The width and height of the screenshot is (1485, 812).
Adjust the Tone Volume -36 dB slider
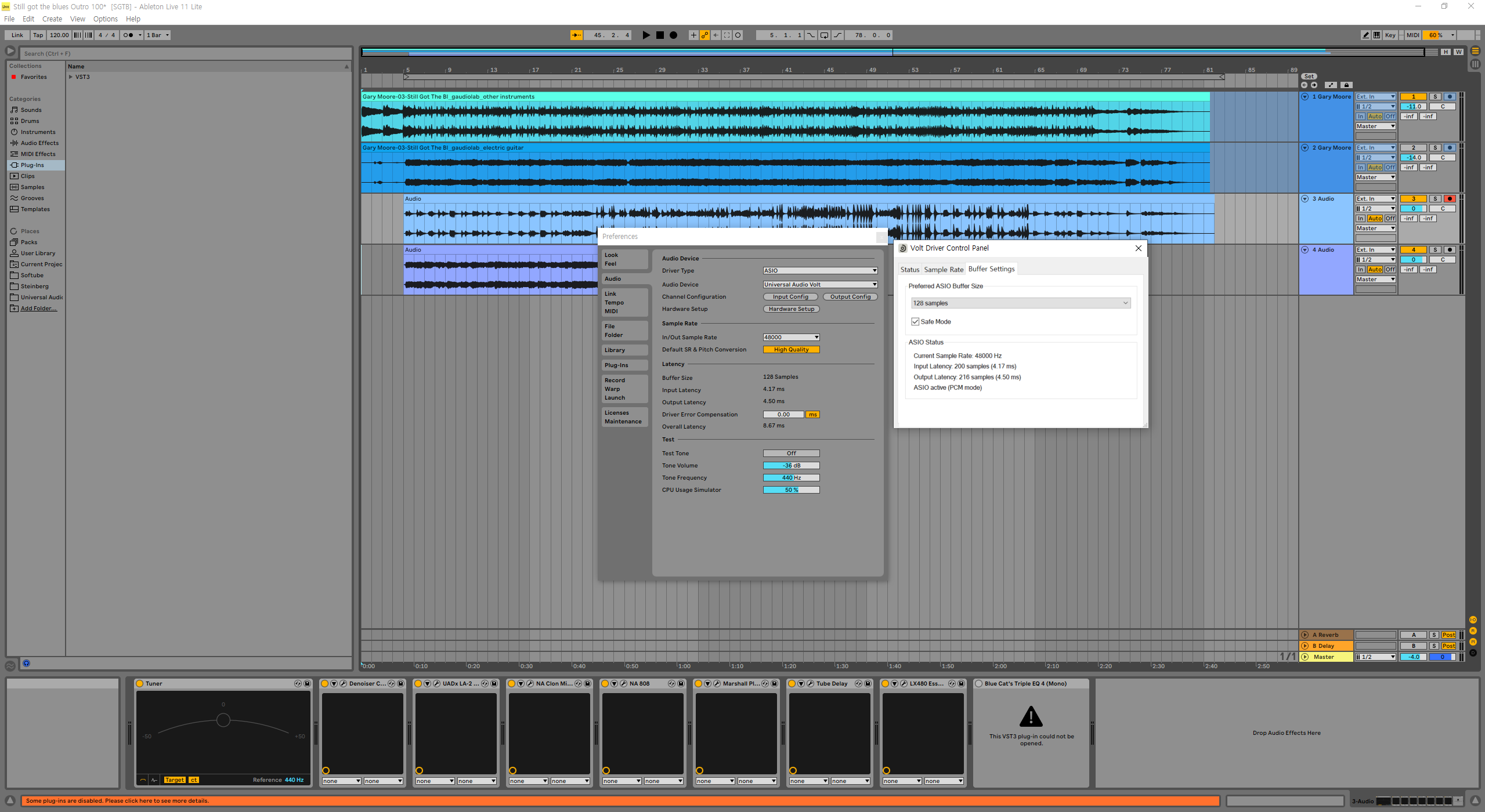pyautogui.click(x=791, y=466)
